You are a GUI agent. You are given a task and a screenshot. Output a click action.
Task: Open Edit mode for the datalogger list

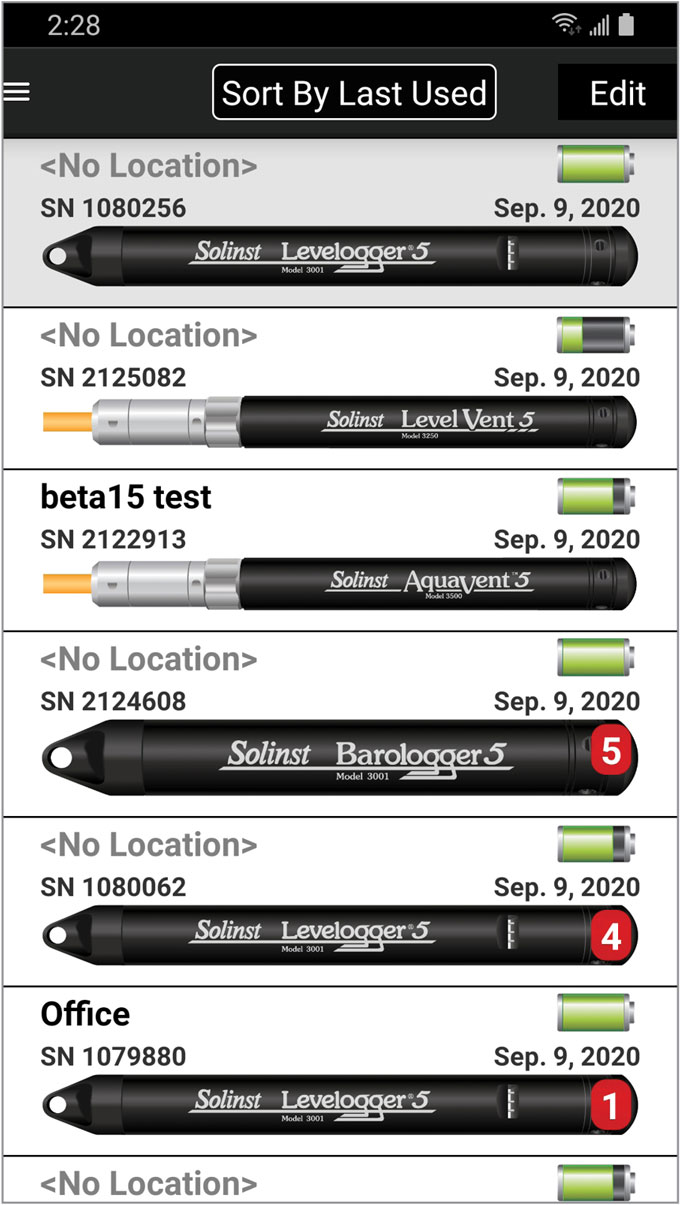pos(616,92)
